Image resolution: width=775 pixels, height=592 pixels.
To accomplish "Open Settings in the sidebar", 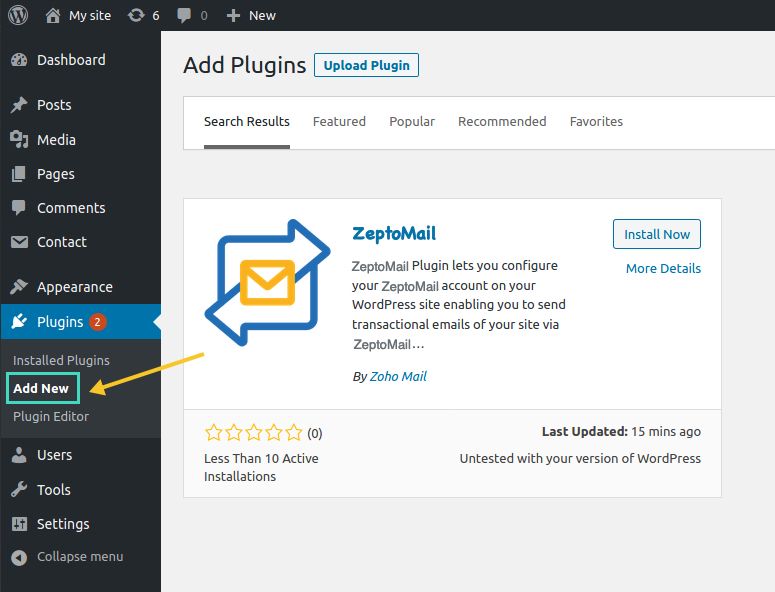I will (x=62, y=524).
